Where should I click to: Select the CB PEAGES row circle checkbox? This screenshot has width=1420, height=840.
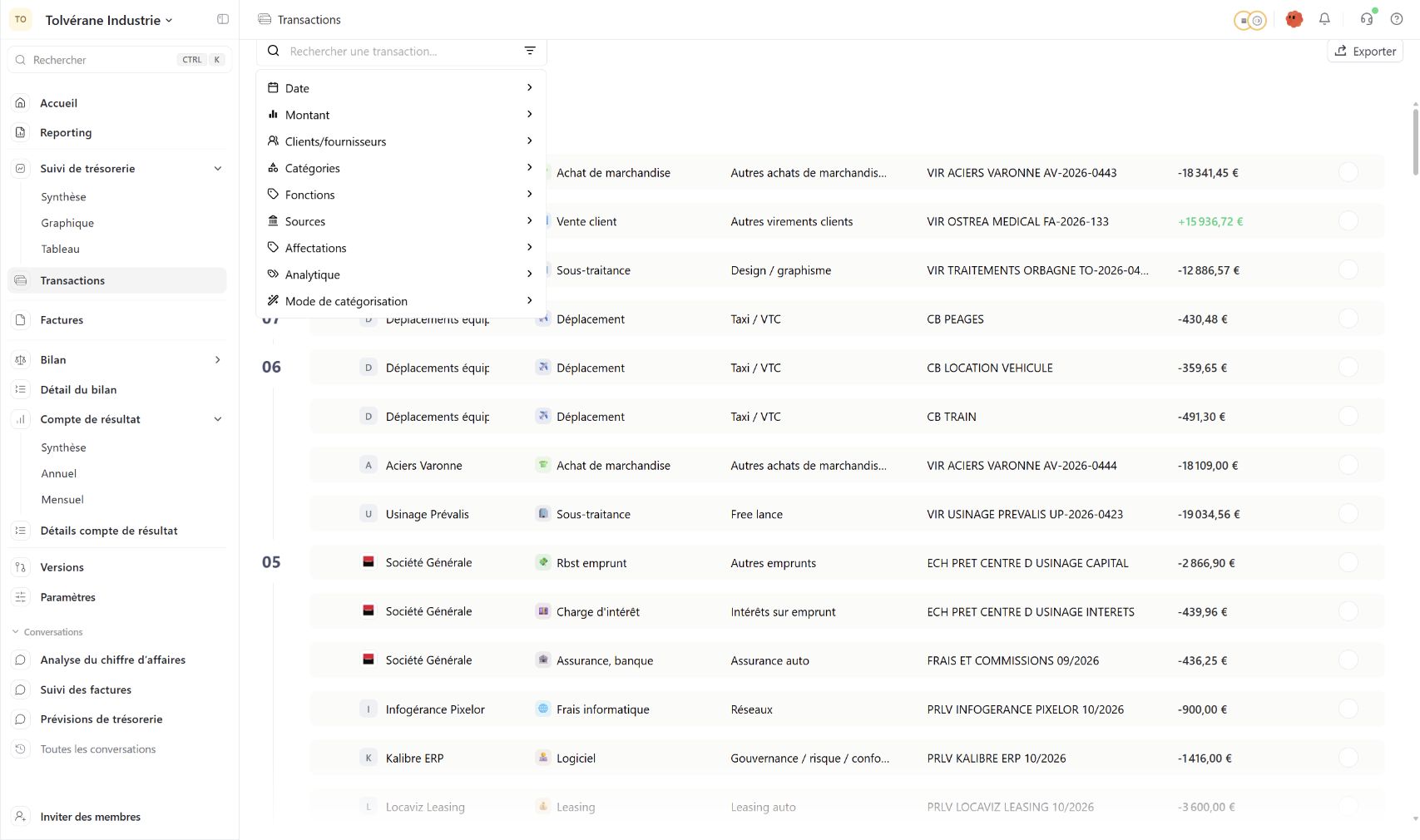coord(1348,319)
